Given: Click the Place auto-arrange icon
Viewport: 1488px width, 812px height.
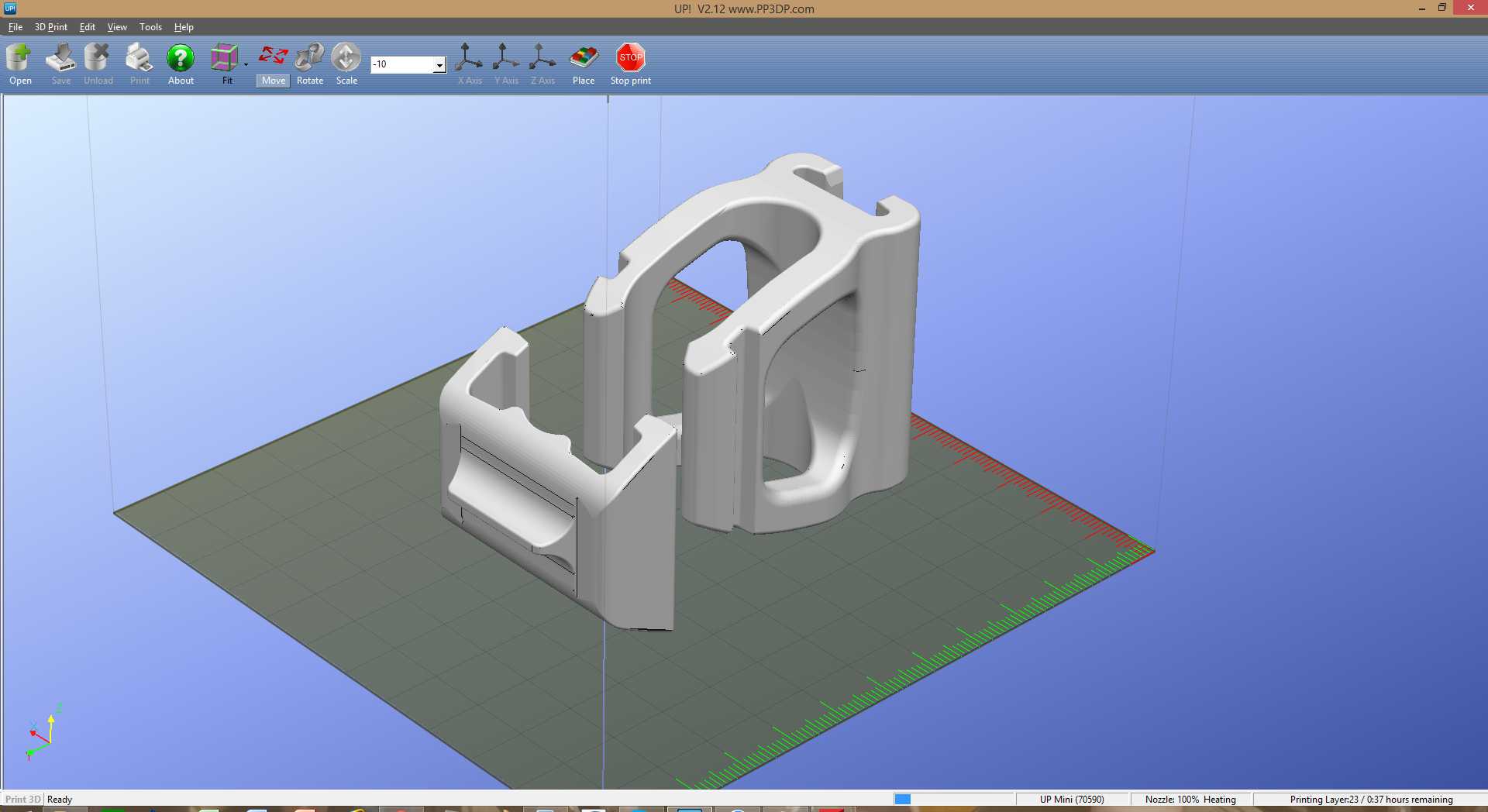Looking at the screenshot, I should tap(584, 64).
